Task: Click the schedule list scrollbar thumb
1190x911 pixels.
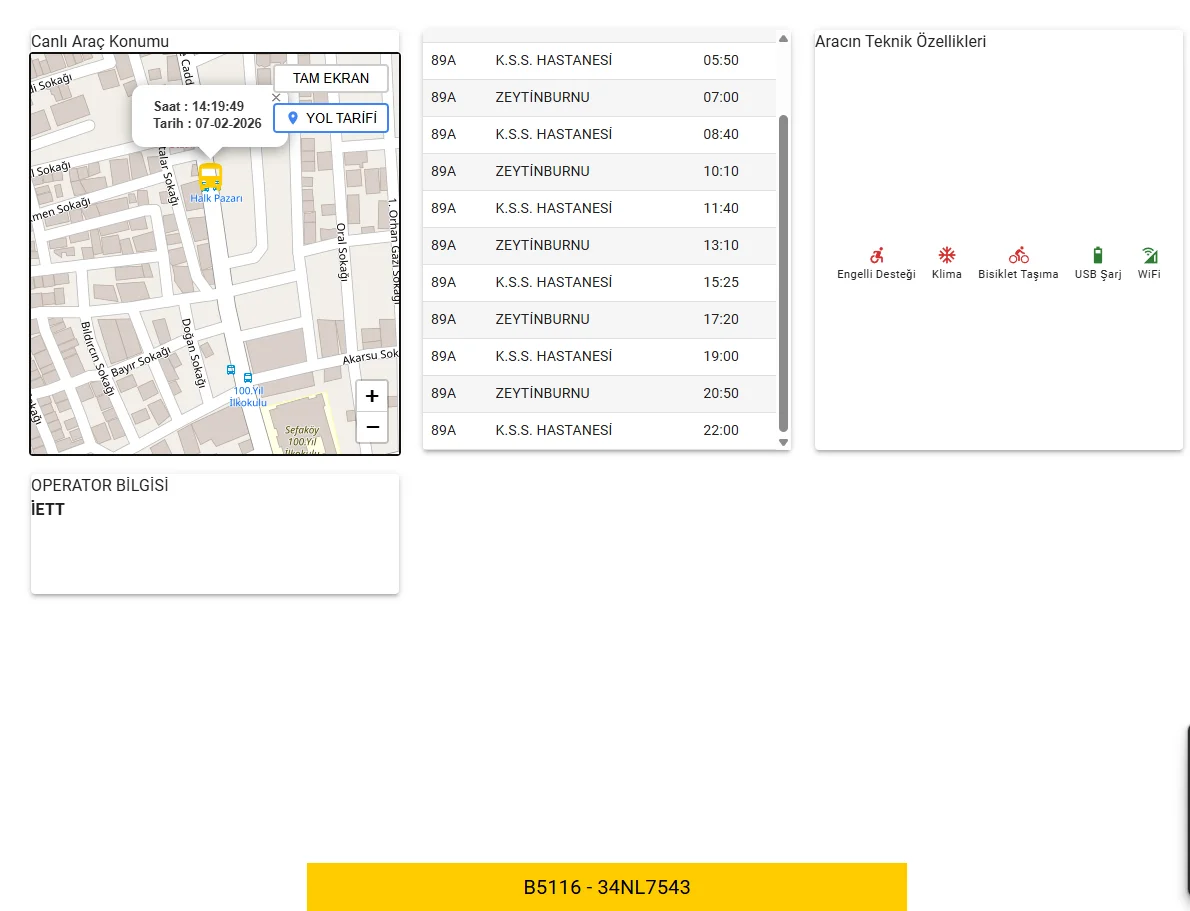Action: [783, 270]
